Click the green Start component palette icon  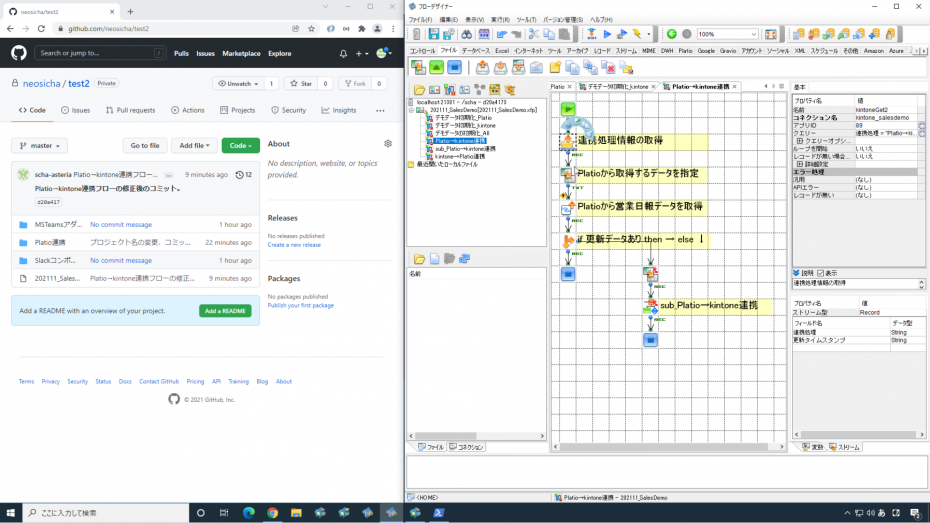(437, 68)
